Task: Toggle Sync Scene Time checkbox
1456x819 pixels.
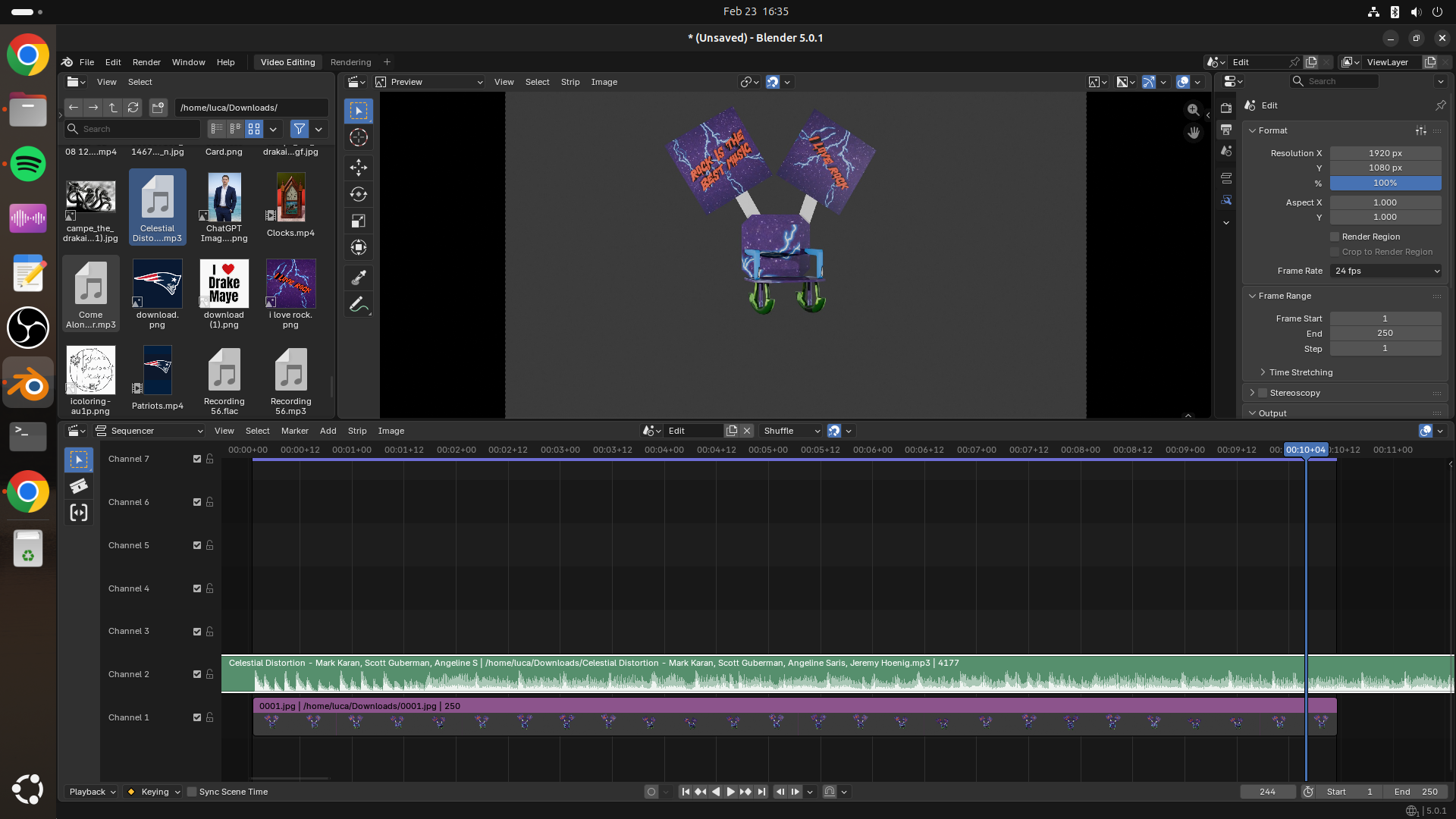Action: [x=192, y=792]
